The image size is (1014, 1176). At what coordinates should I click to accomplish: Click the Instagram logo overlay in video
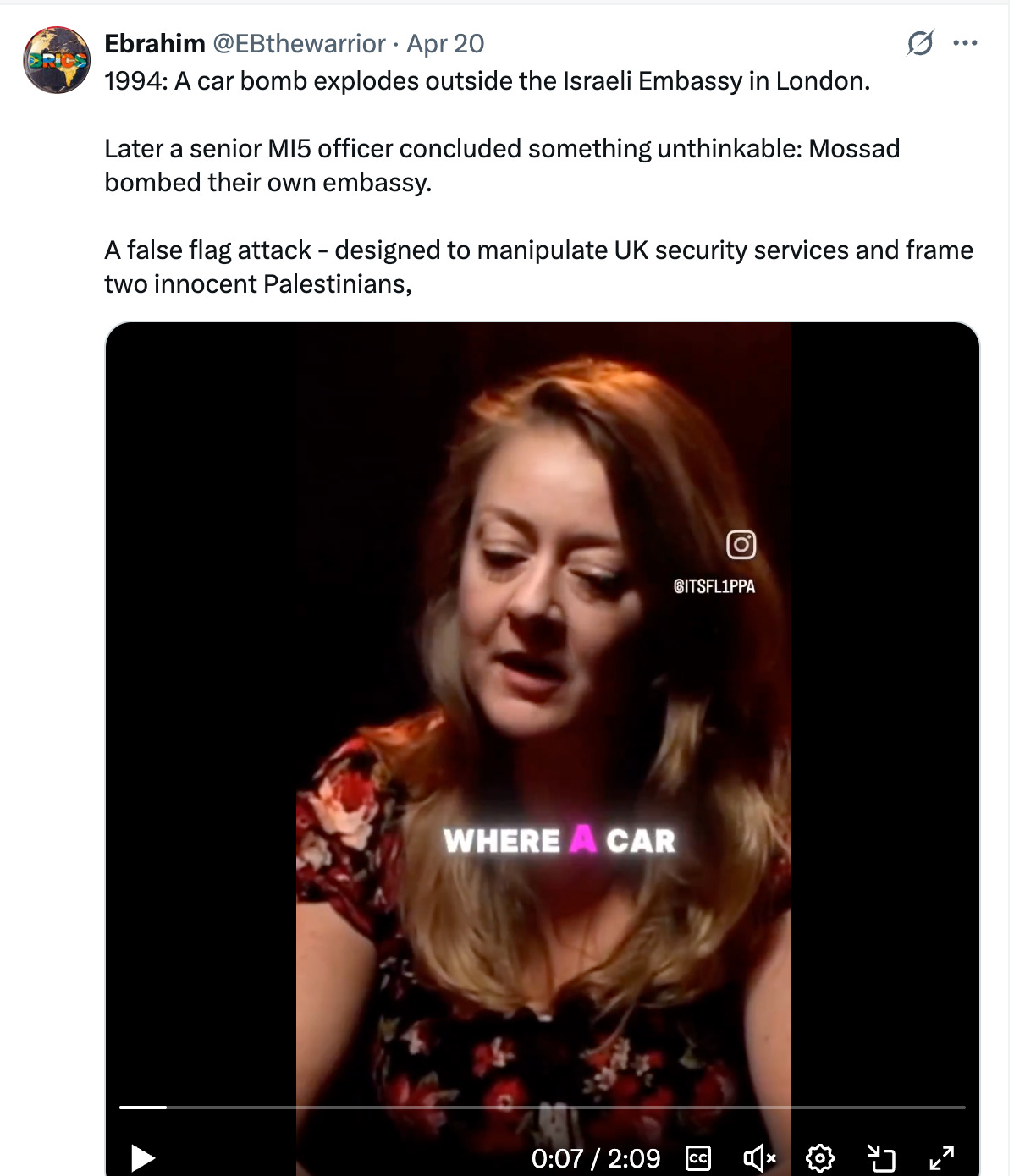741,544
